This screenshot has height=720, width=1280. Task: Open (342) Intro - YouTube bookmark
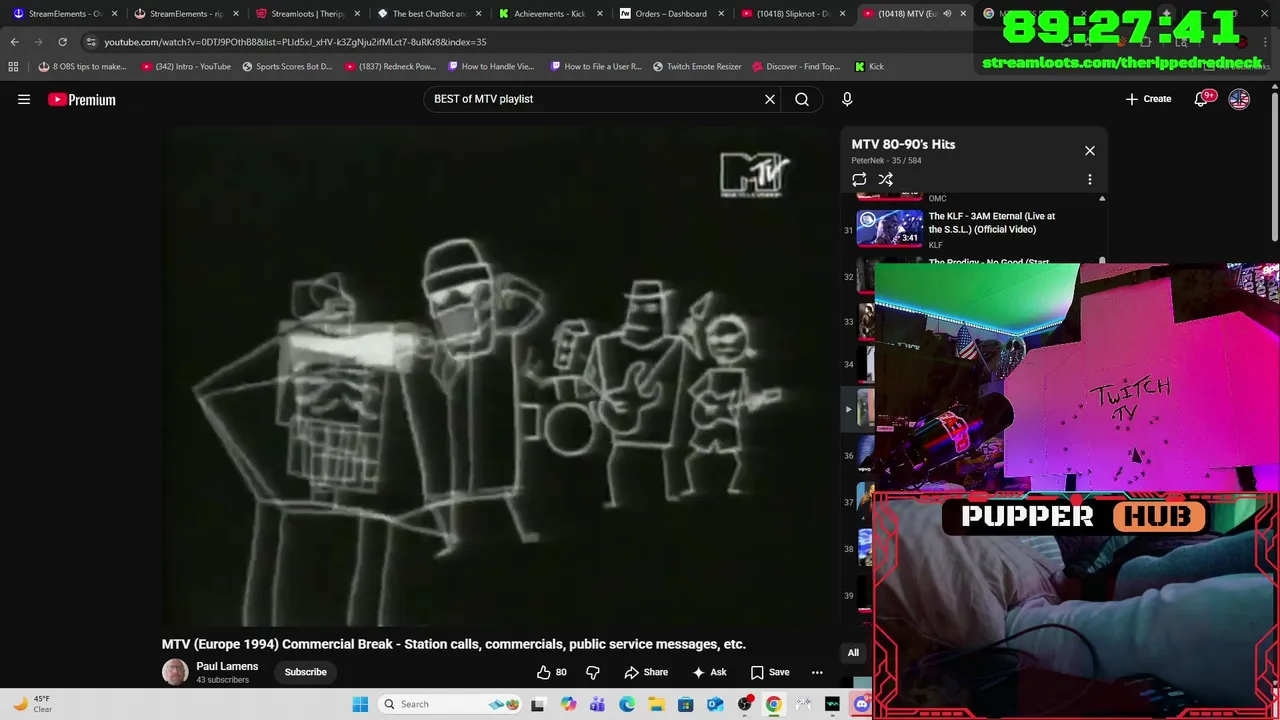click(186, 66)
